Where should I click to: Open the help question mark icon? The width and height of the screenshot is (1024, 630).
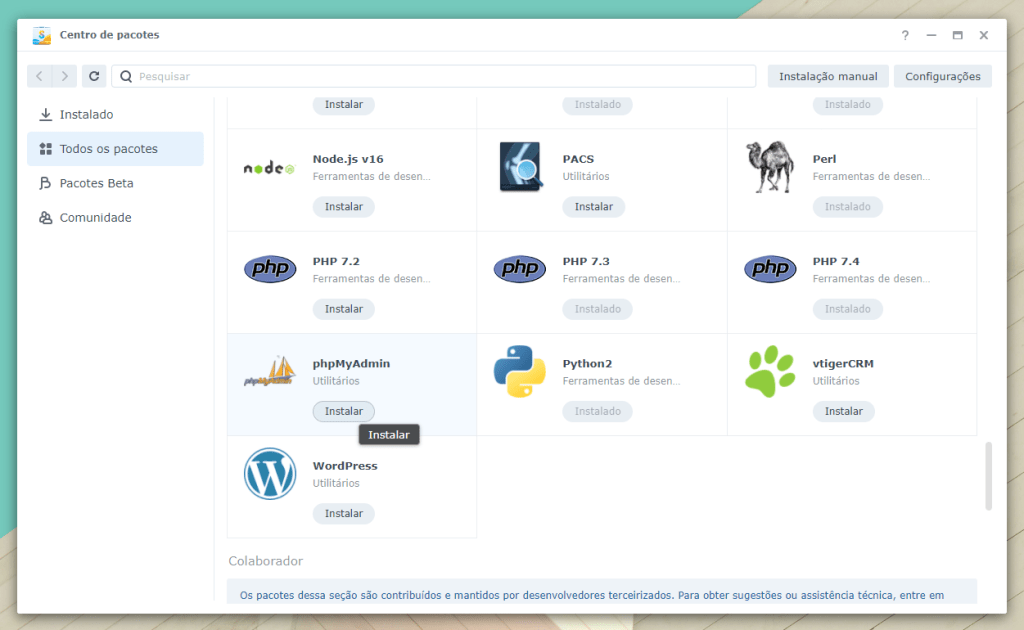click(905, 35)
